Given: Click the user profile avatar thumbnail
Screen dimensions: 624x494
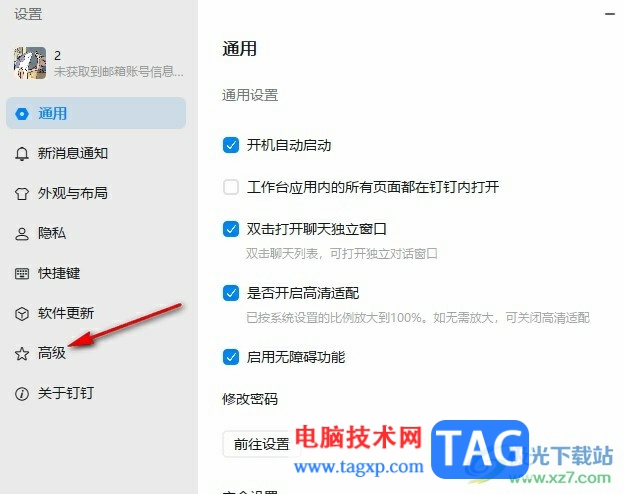Looking at the screenshot, I should click(30, 63).
